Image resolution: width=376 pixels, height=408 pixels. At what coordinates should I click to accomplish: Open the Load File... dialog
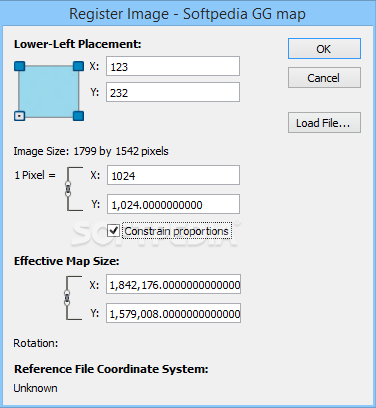pyautogui.click(x=324, y=123)
